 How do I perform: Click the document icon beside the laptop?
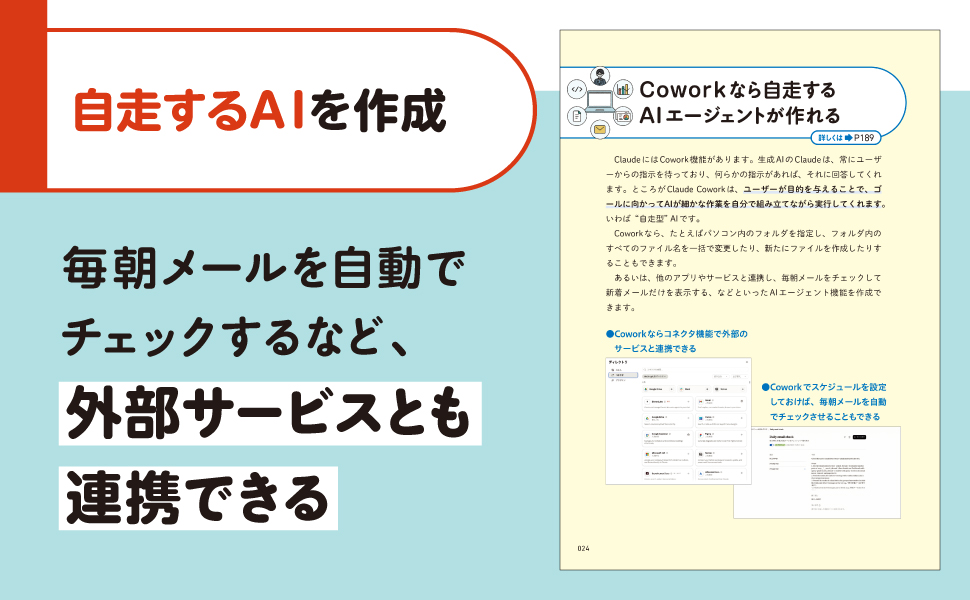click(577, 116)
